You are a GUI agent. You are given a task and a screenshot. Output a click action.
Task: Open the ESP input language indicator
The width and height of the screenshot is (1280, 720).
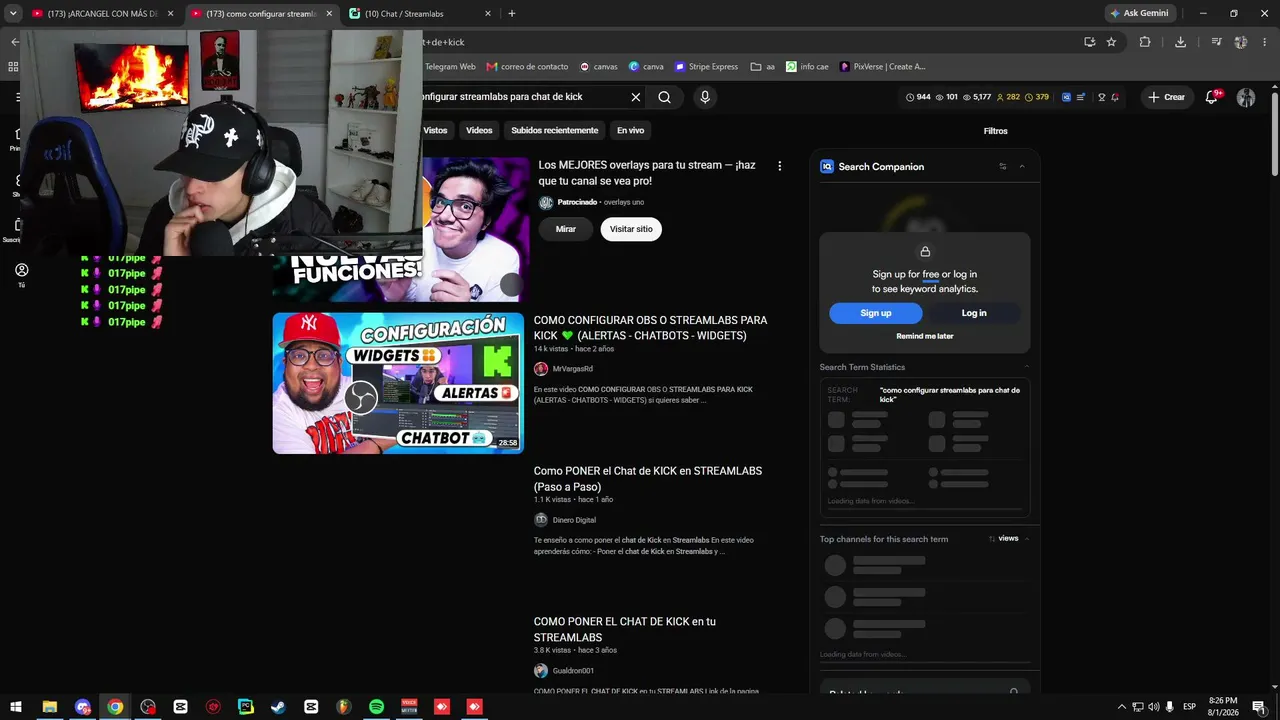(1189, 707)
